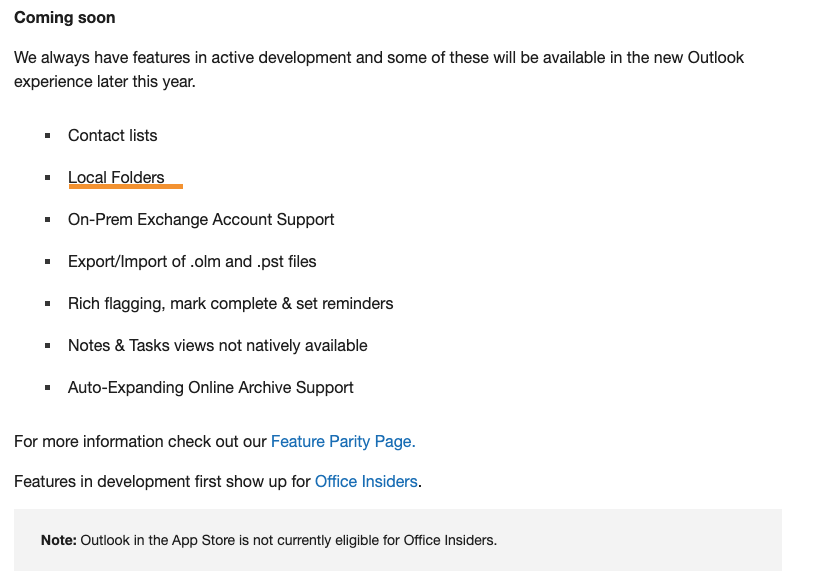Click 'Notes & Tasks views not natively available'

(218, 345)
